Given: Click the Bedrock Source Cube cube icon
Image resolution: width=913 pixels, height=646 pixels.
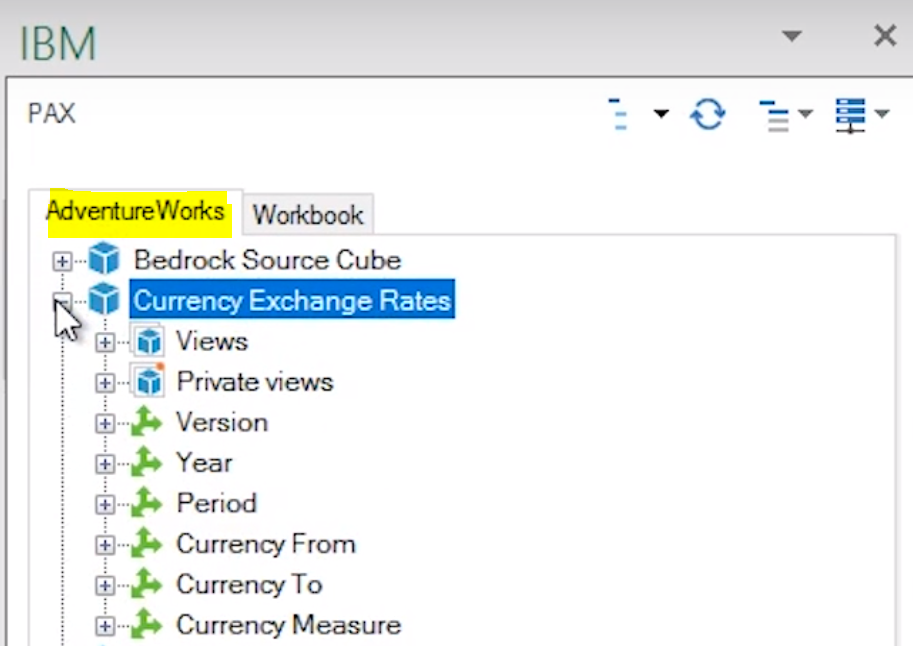Looking at the screenshot, I should [x=104, y=259].
